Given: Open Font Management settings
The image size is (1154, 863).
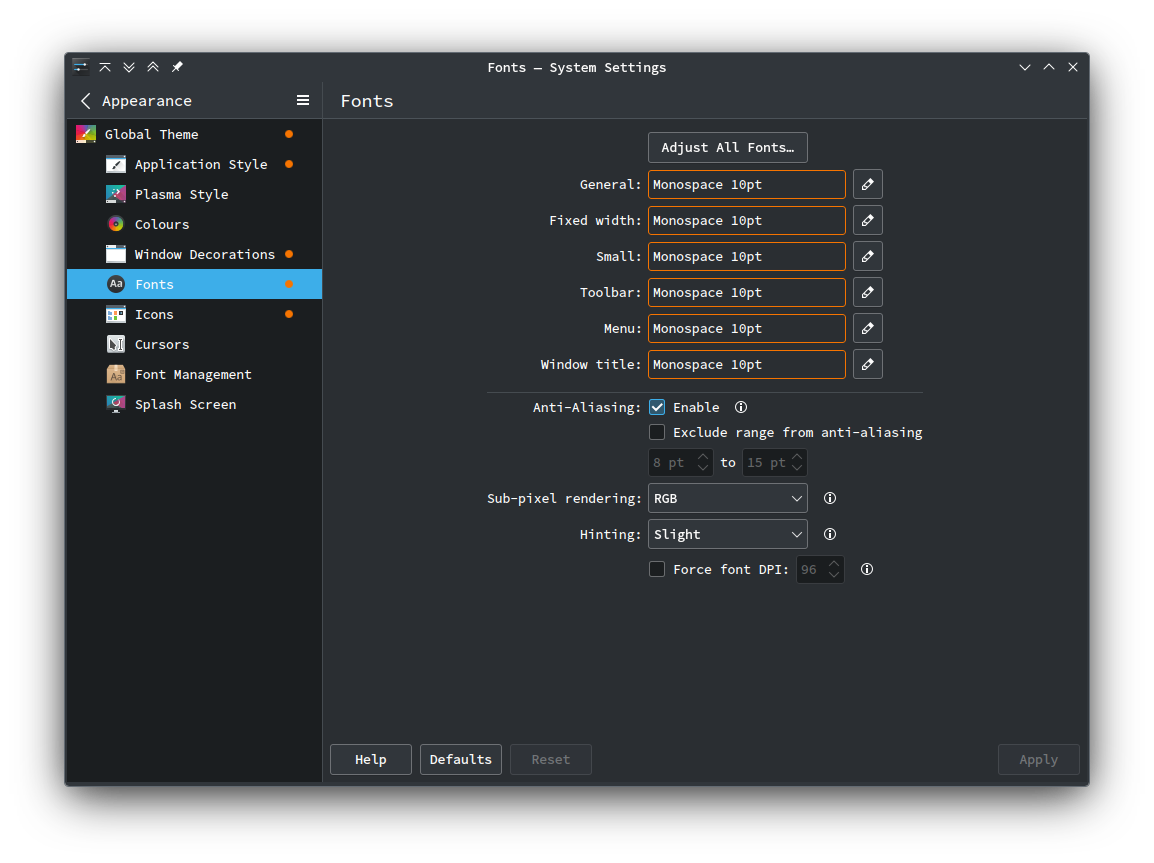Looking at the screenshot, I should pyautogui.click(x=194, y=374).
